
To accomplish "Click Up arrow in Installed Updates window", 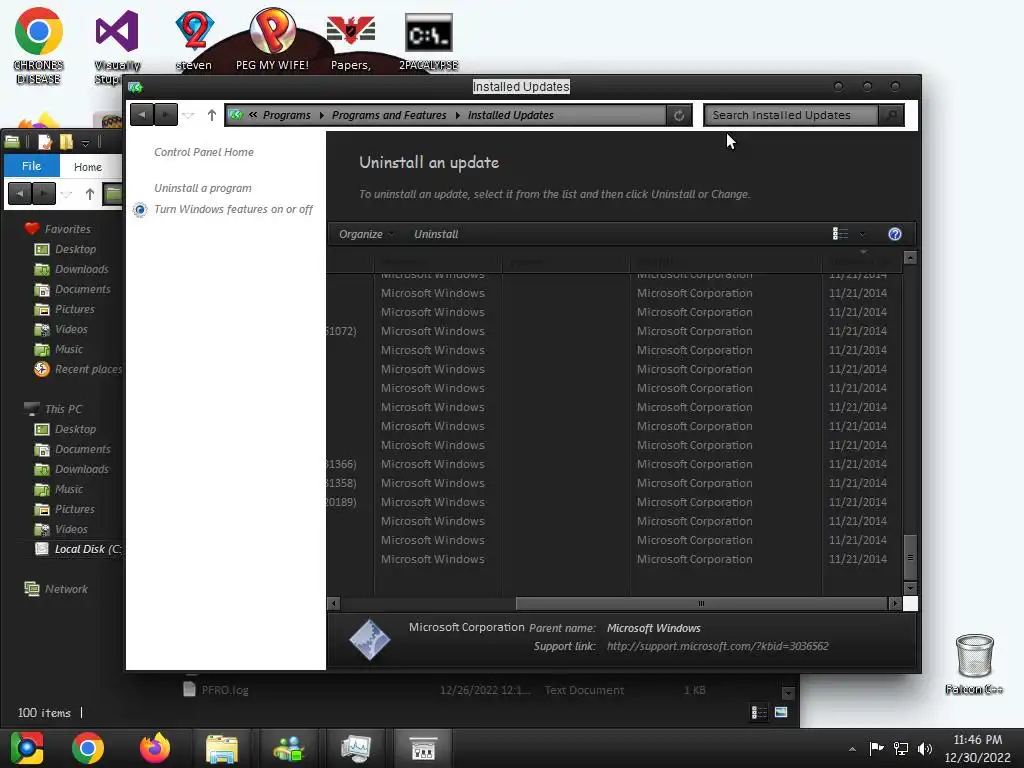I will point(212,115).
